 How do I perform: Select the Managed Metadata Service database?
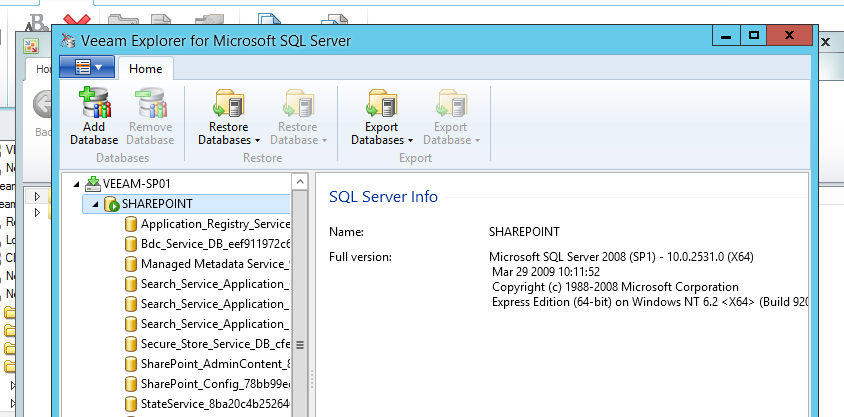[x=215, y=264]
